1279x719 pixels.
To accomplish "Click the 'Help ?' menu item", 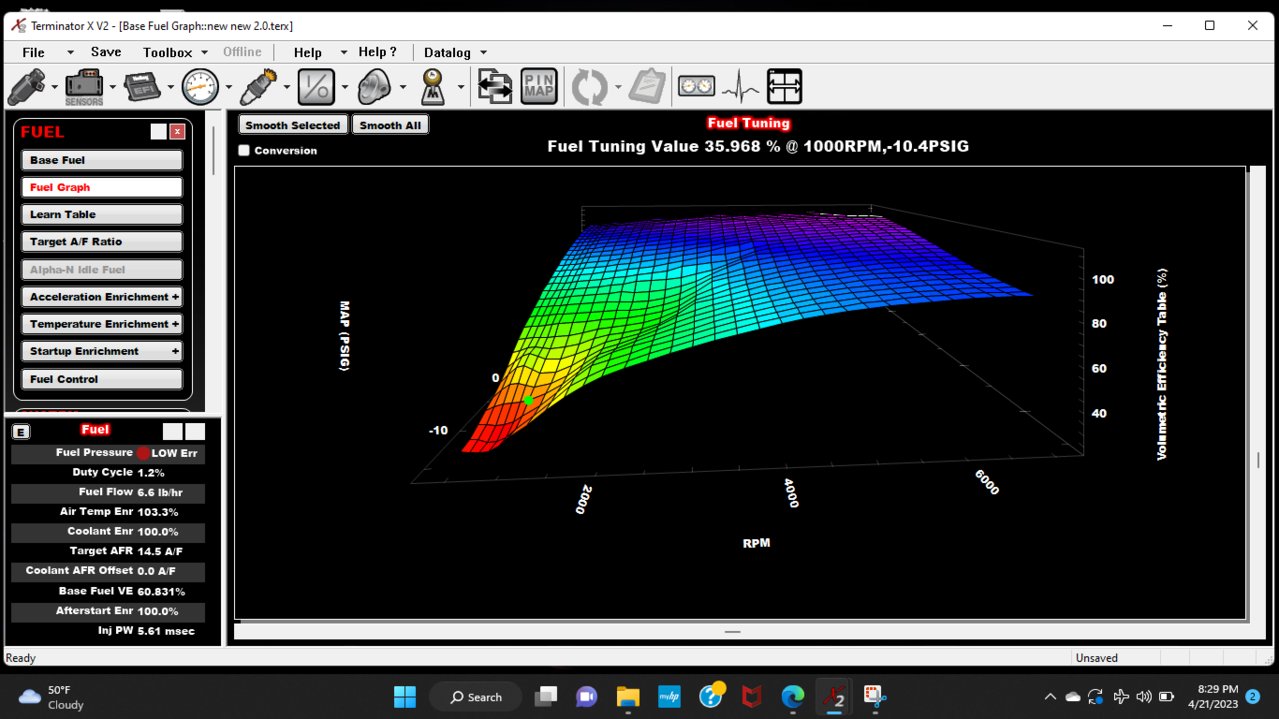I will click(378, 52).
